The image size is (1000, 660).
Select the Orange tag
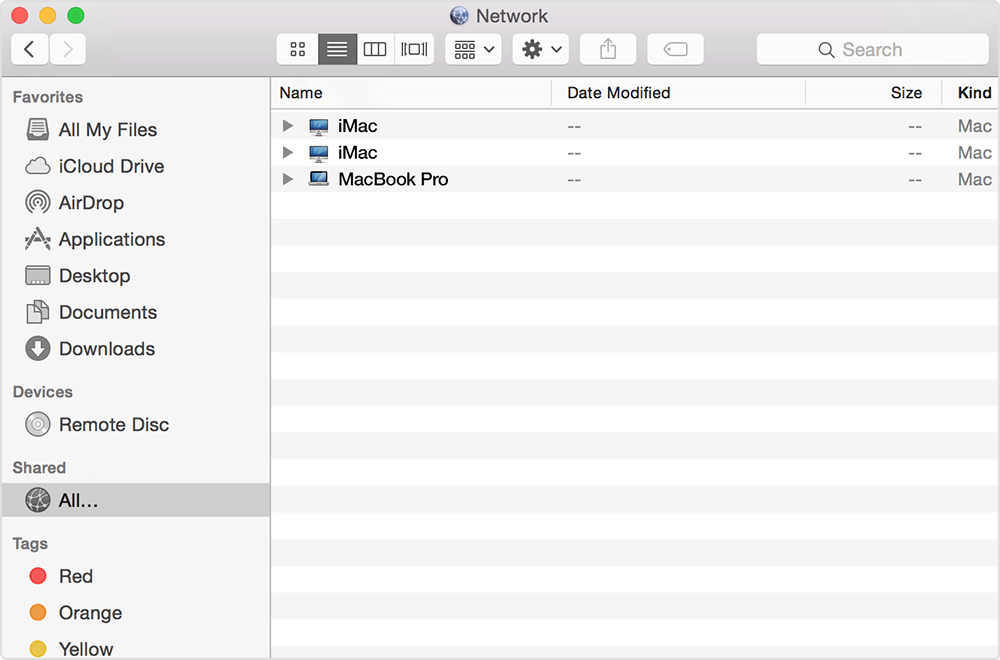[x=38, y=613]
